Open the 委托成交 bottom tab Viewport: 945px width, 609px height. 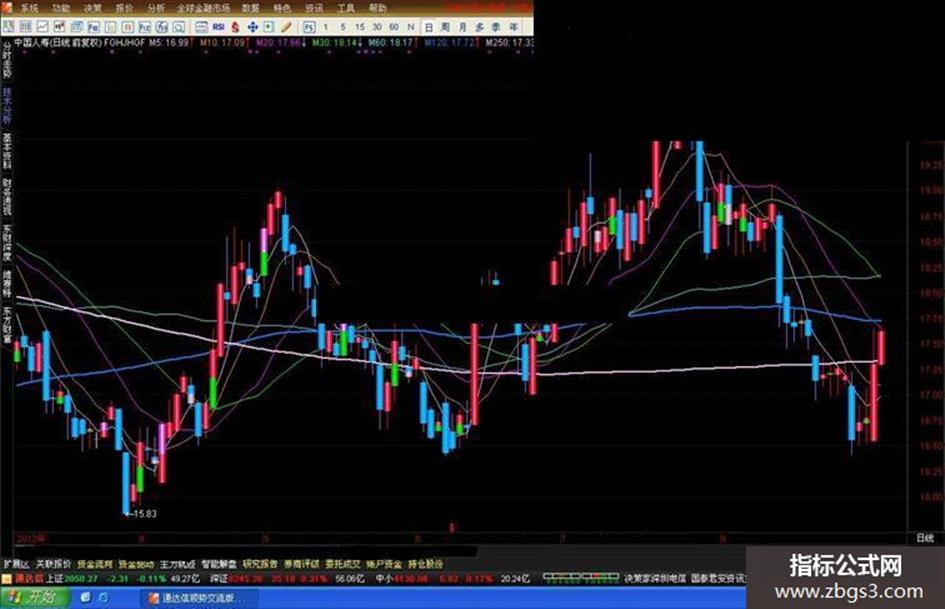point(342,564)
